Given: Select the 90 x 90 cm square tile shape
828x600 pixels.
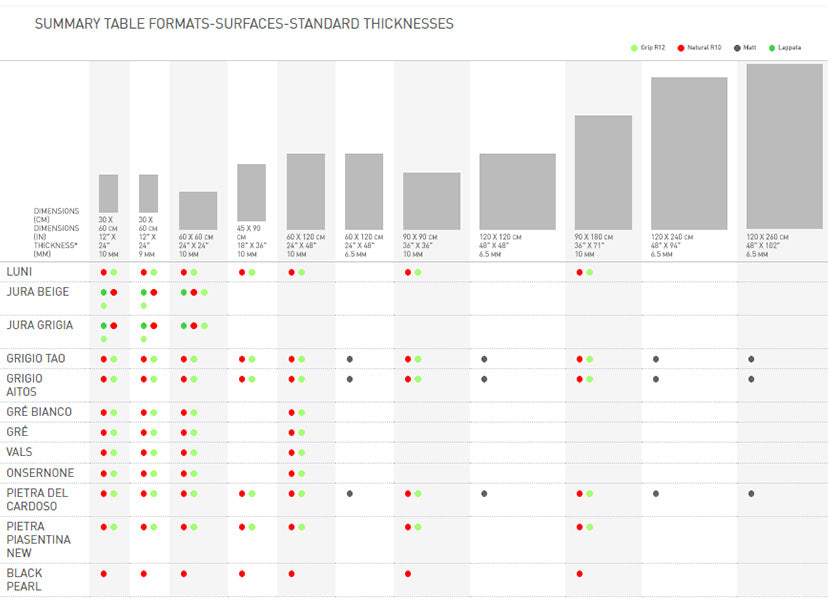Looking at the screenshot, I should pyautogui.click(x=431, y=201).
